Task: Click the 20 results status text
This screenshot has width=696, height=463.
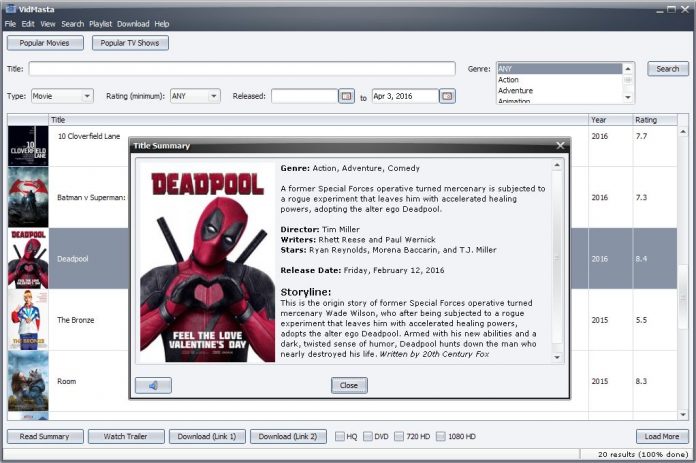Action: pyautogui.click(x=643, y=454)
